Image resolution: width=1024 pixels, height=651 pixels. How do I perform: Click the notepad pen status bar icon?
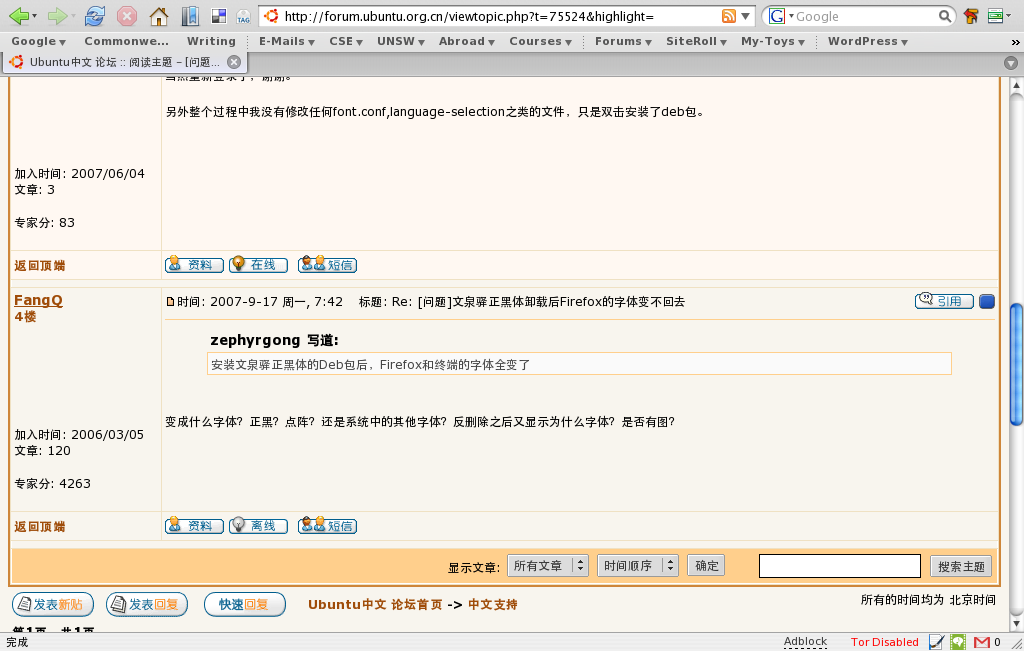coord(936,642)
